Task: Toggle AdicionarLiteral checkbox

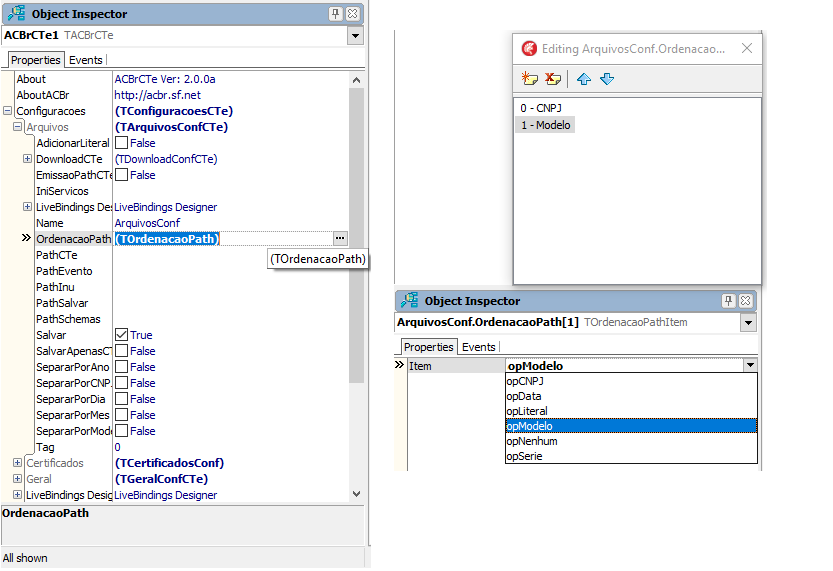Action: pyautogui.click(x=122, y=143)
